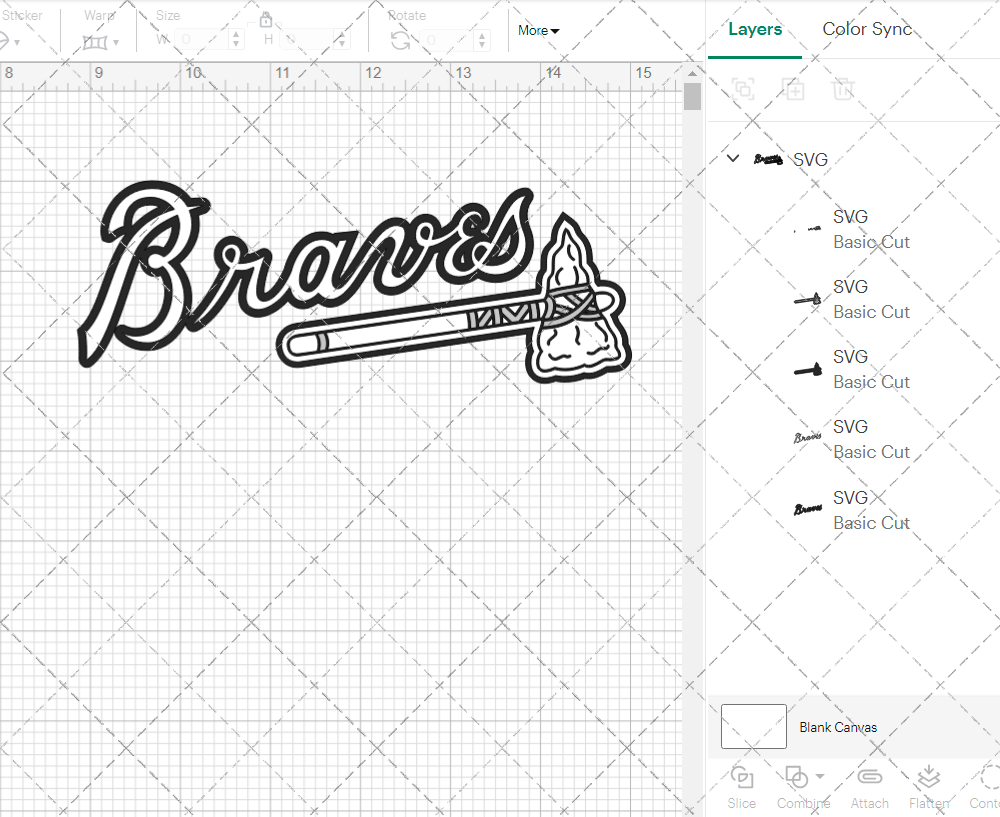Viewport: 1000px width, 817px height.
Task: Switch to the Color Sync tab
Action: [867, 29]
